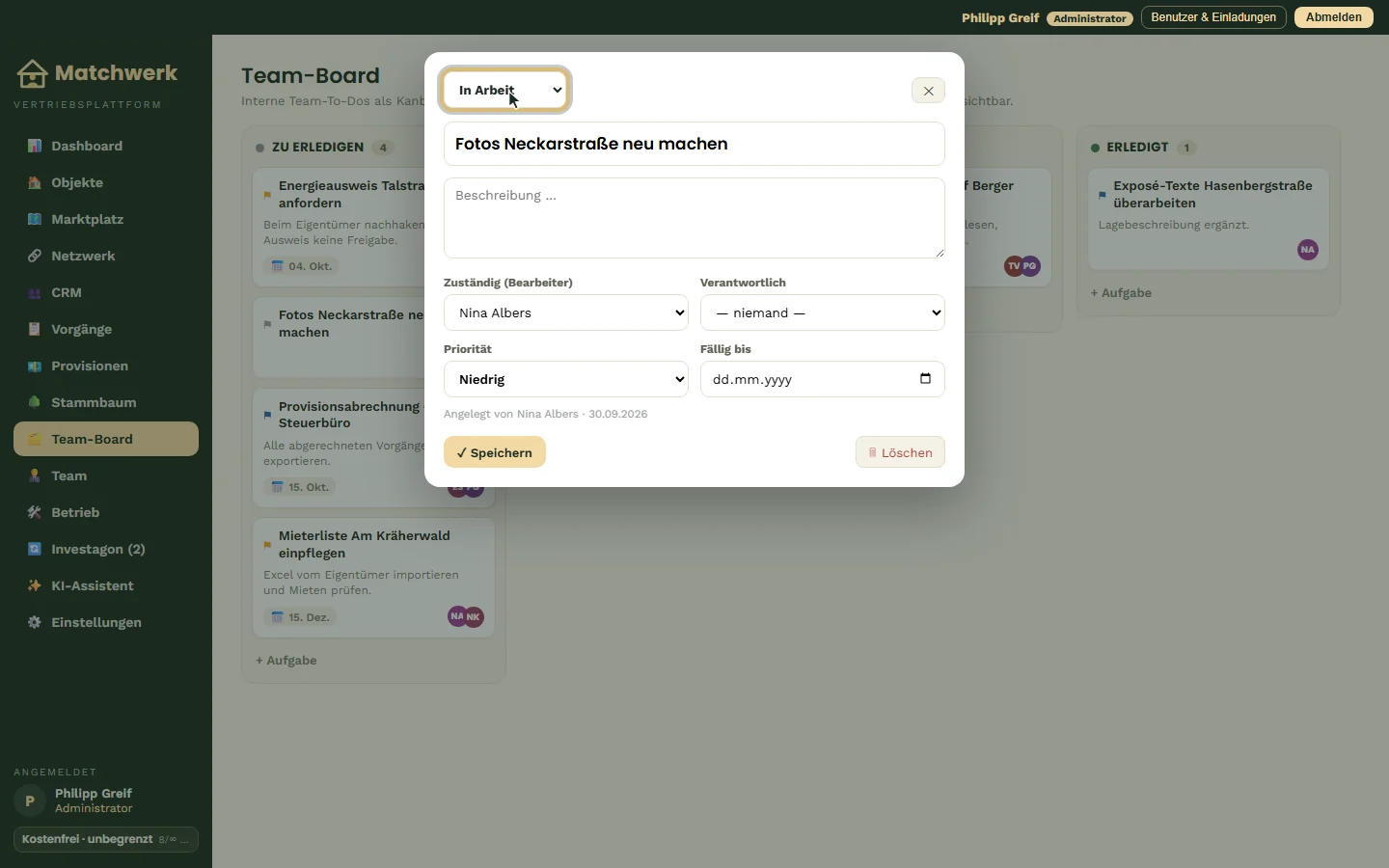The image size is (1389, 868).
Task: Click the 15. Dez. due date chip
Action: coord(300,617)
